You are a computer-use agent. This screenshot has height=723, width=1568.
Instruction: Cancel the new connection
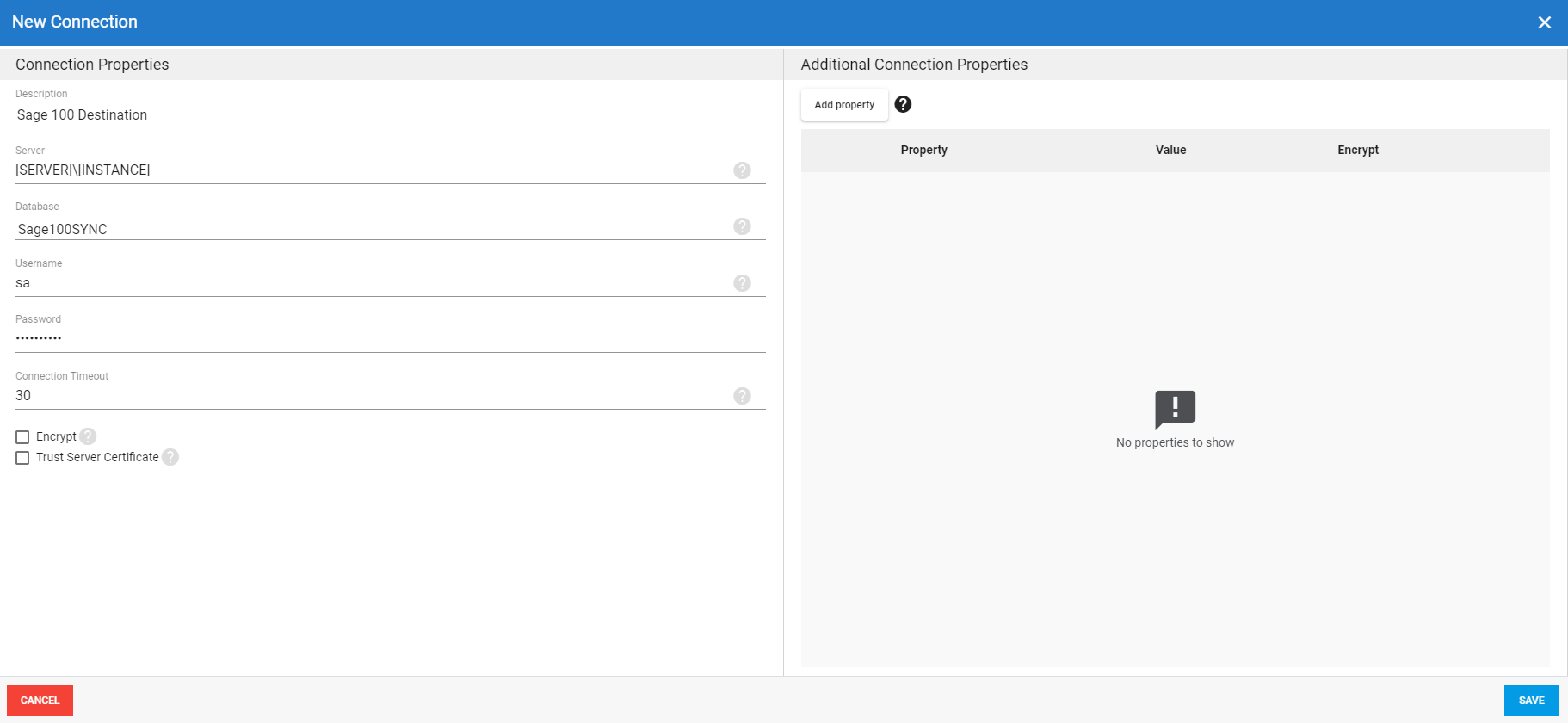40,701
